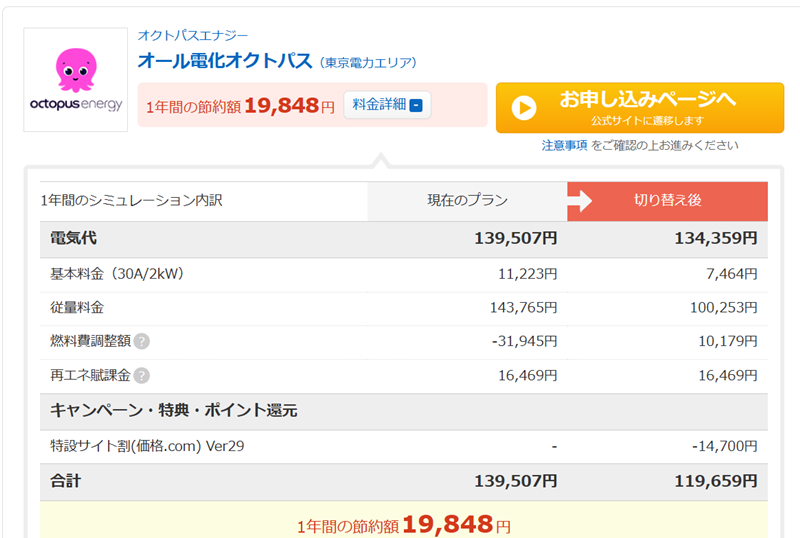Click the 134,359円 electricity cost after switching
The image size is (800, 538).
[x=716, y=238]
